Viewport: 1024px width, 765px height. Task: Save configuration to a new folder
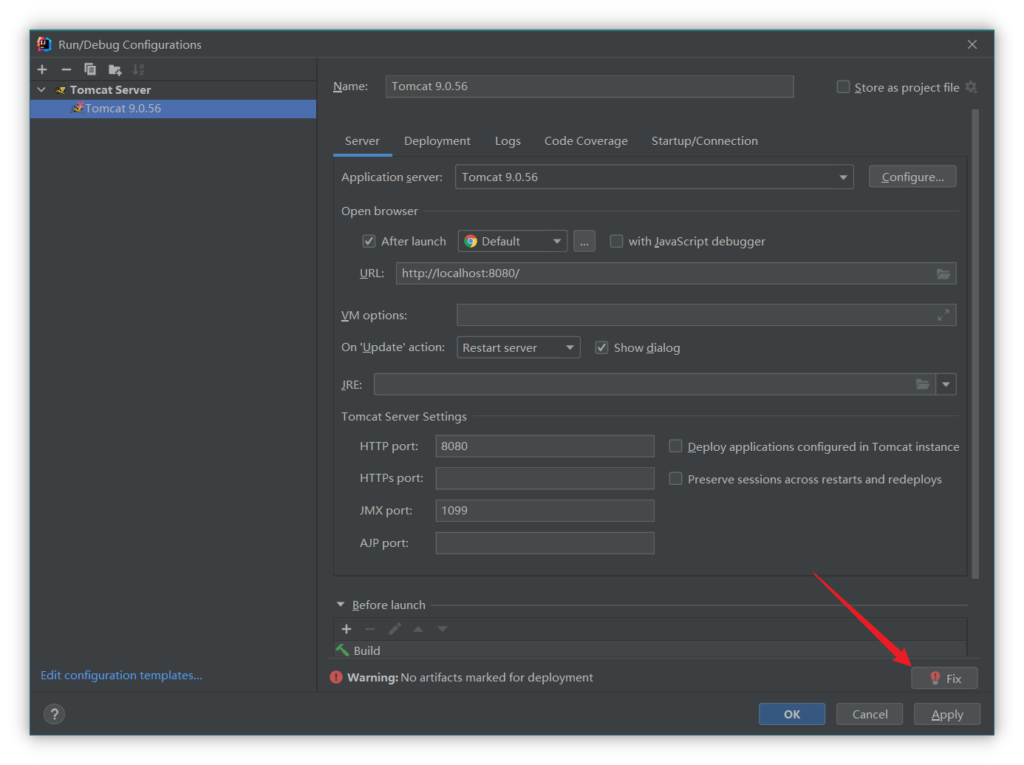click(115, 69)
